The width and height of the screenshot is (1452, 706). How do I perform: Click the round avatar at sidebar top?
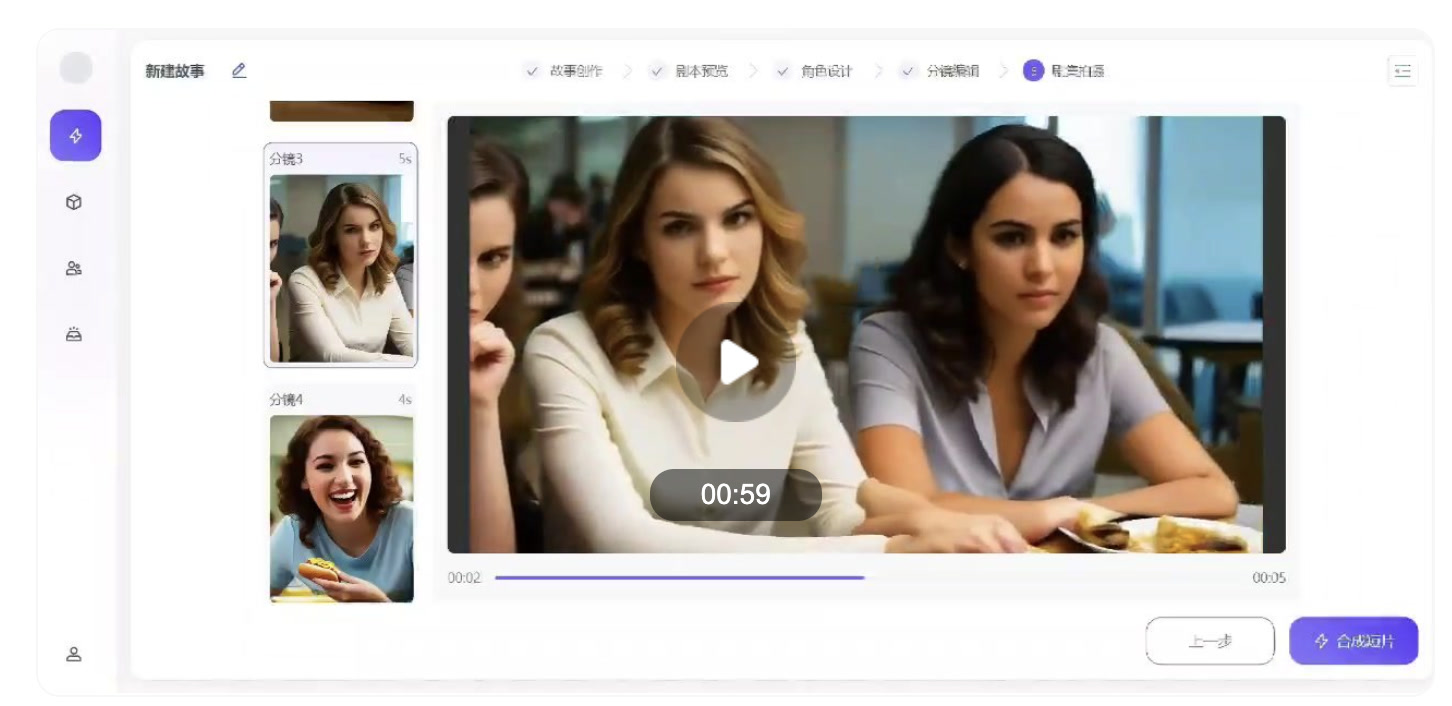click(x=76, y=68)
